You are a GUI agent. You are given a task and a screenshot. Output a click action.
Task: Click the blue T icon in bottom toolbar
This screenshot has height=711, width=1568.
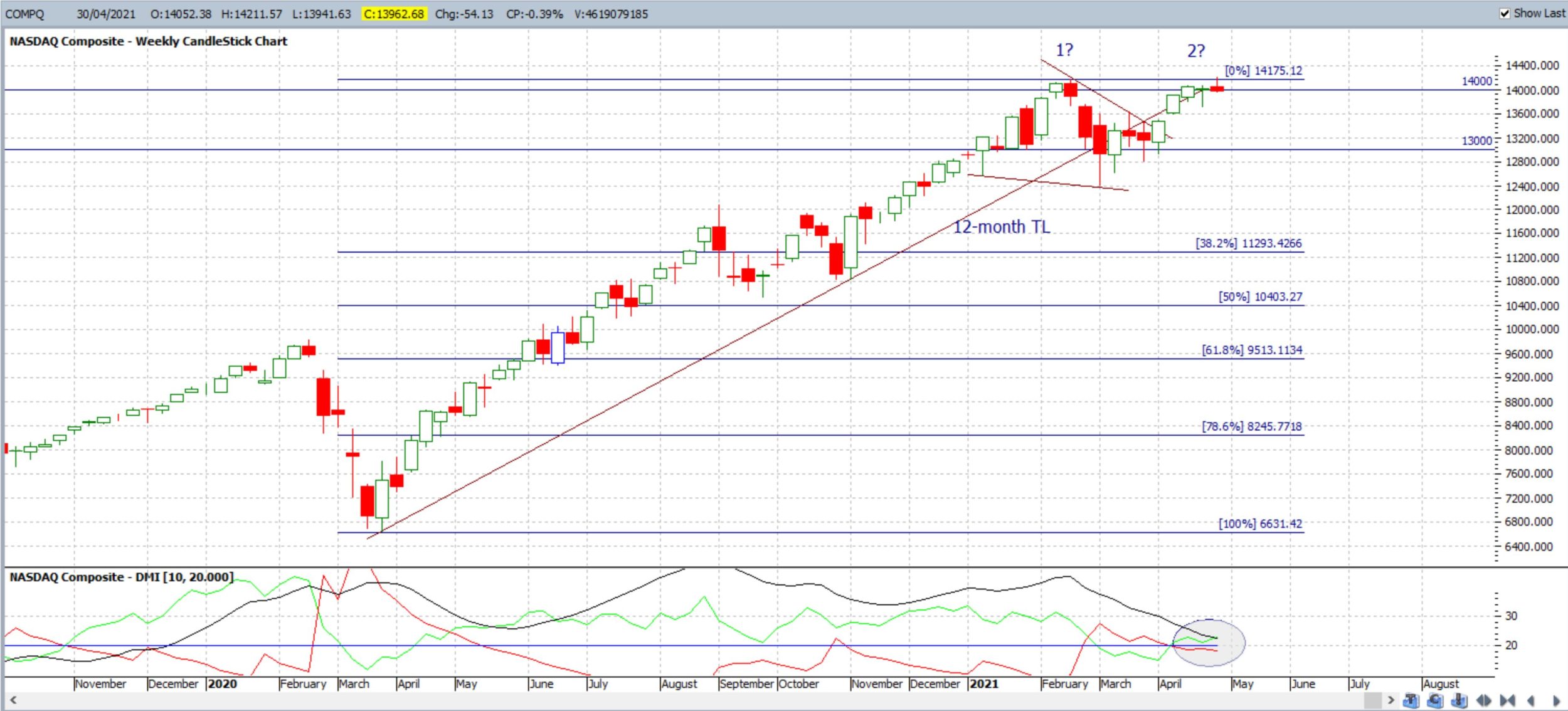1411,700
